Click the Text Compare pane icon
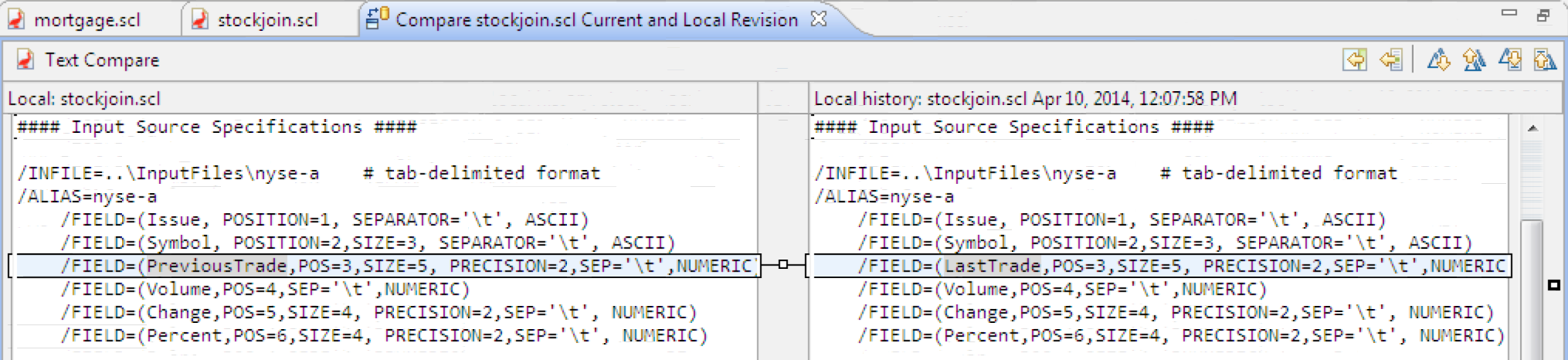 [x=25, y=59]
